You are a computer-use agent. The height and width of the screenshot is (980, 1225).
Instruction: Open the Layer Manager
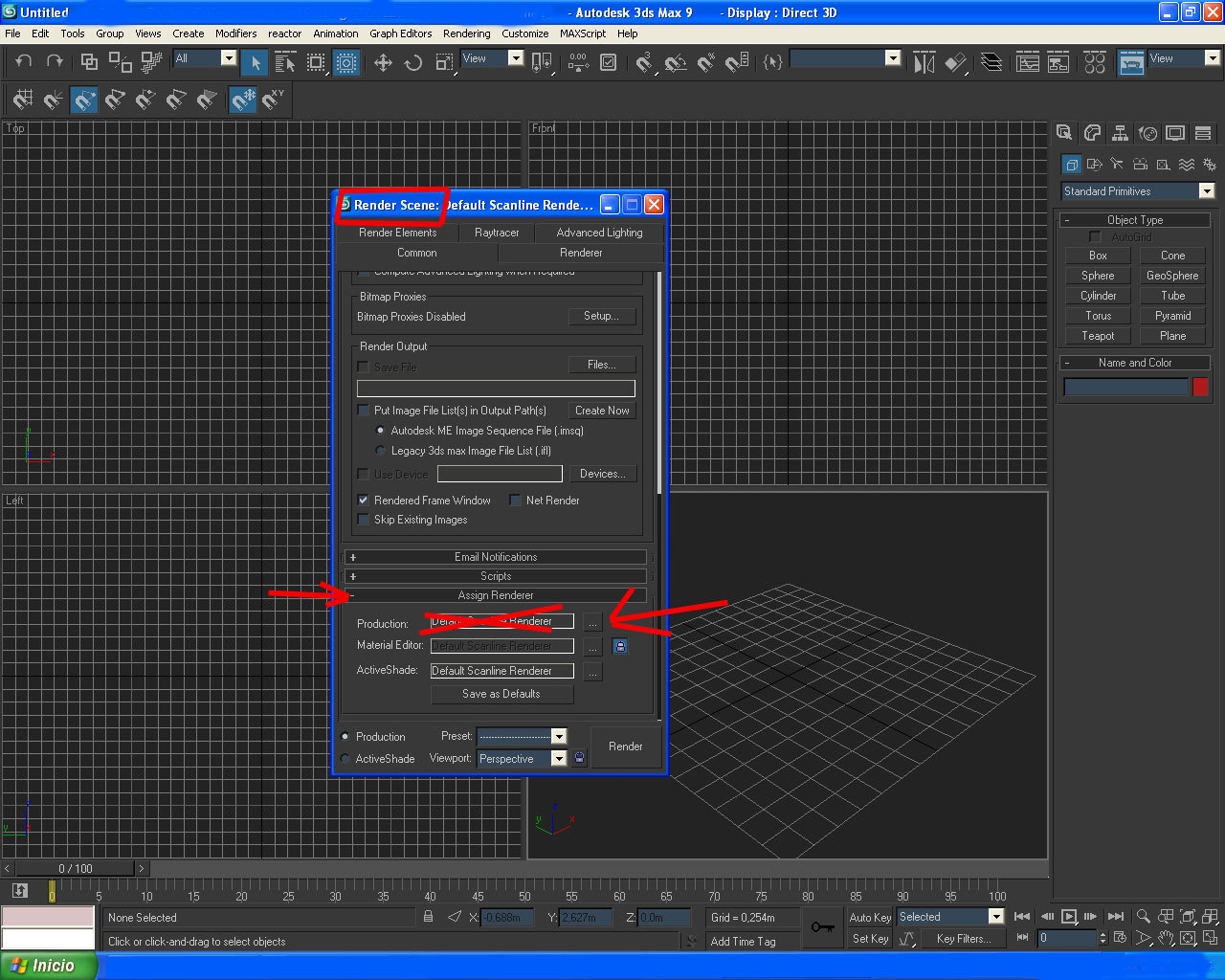[x=991, y=62]
